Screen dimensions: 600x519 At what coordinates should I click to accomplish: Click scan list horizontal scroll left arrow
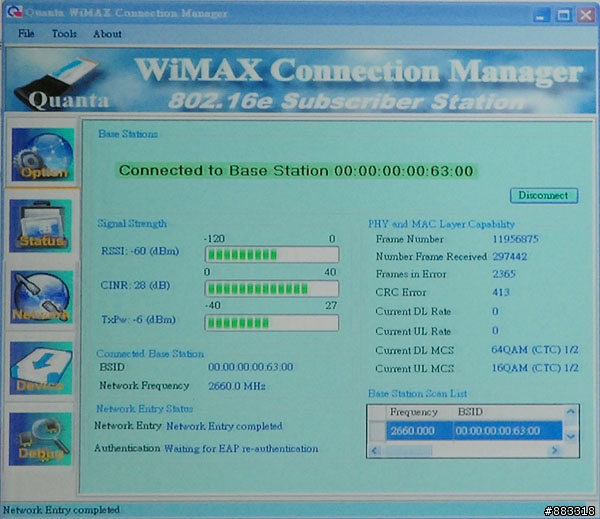pyautogui.click(x=374, y=450)
